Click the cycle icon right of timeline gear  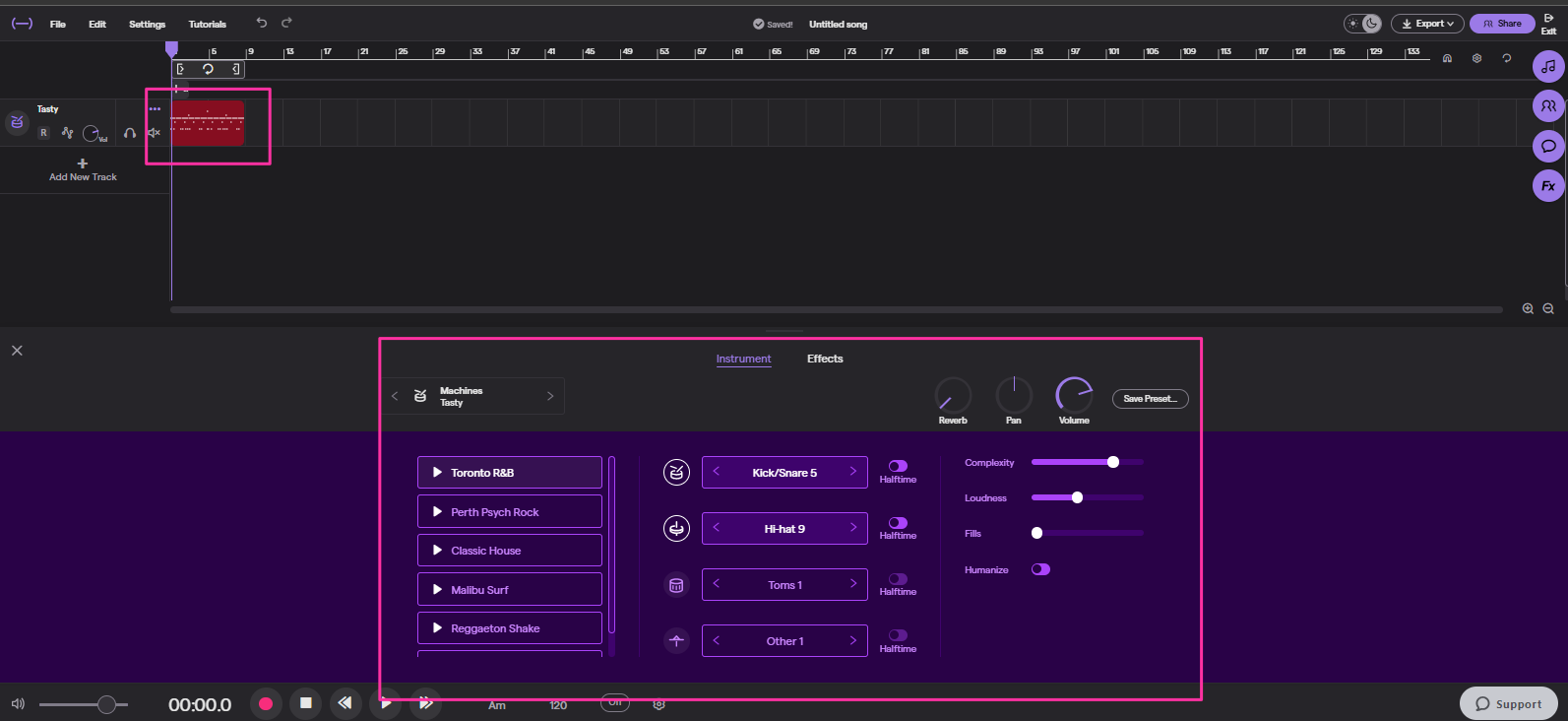click(1506, 59)
